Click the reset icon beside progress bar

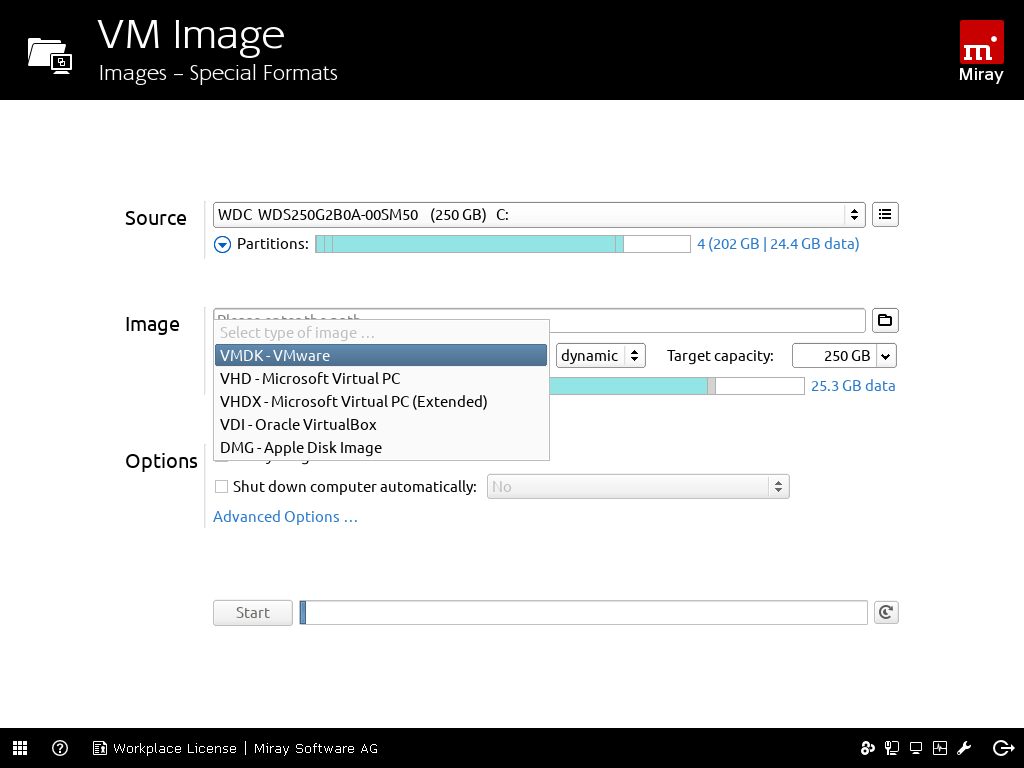(x=885, y=613)
